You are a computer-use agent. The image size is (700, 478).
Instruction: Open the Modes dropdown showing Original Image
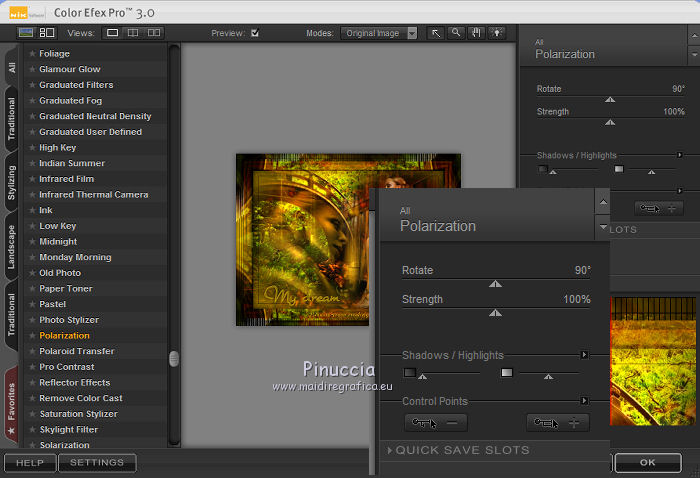pyautogui.click(x=380, y=33)
